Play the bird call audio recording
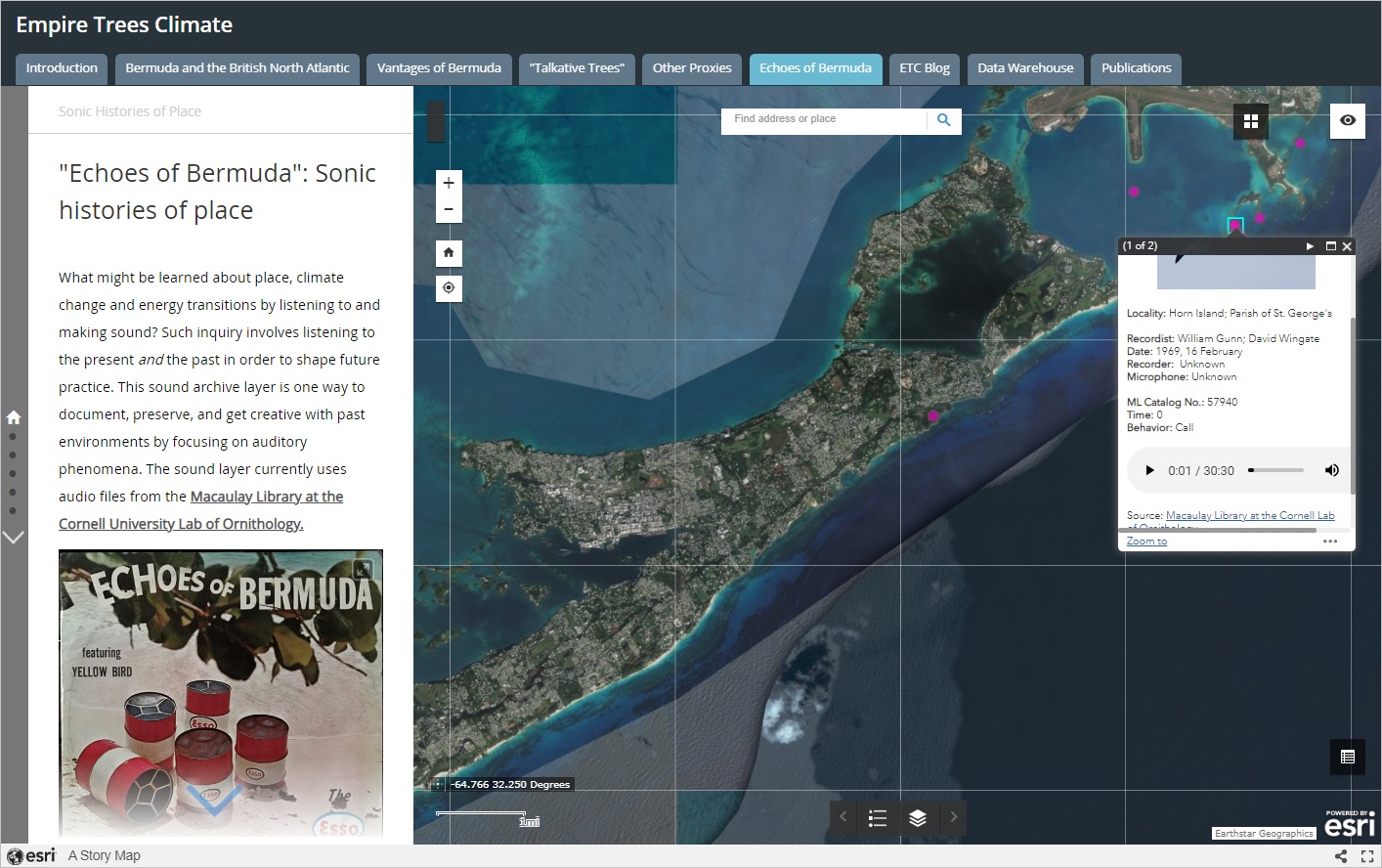The image size is (1382, 868). (x=1150, y=470)
